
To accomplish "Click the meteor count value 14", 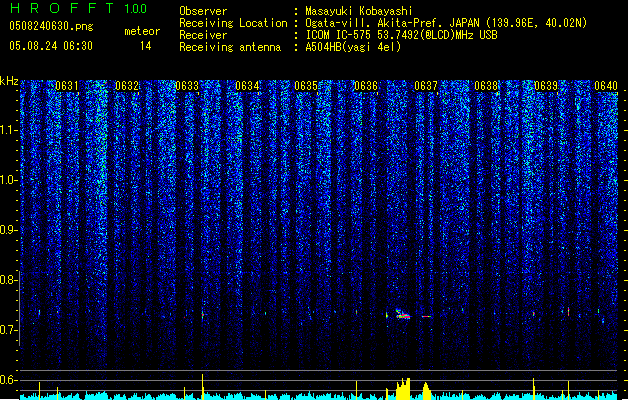I will 146,46.
